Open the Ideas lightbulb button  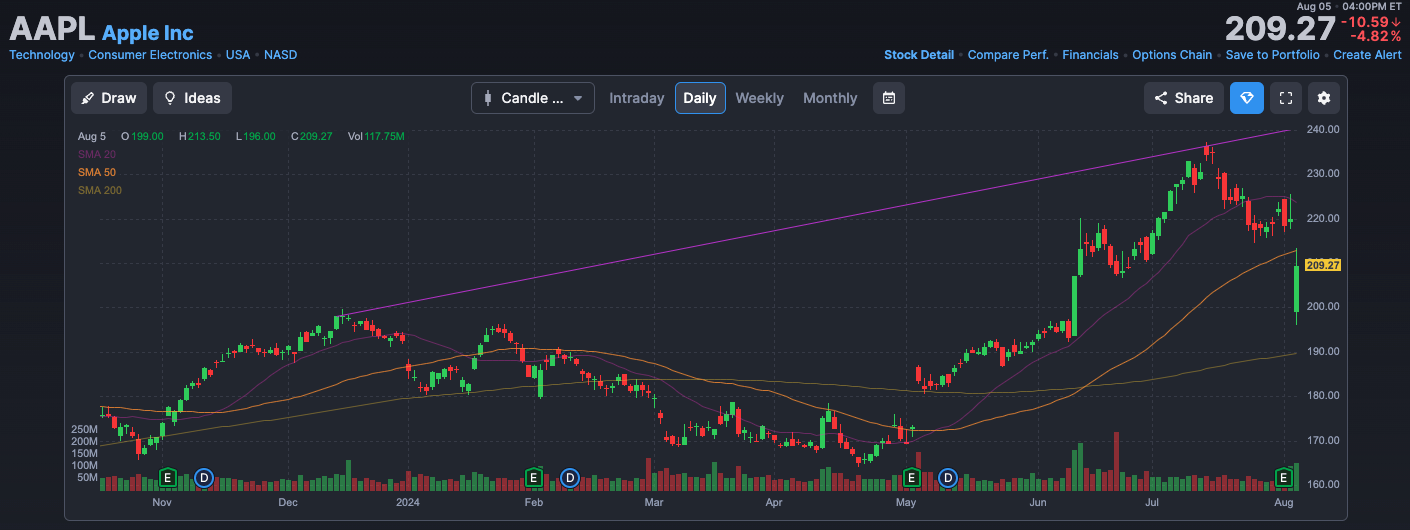[192, 98]
